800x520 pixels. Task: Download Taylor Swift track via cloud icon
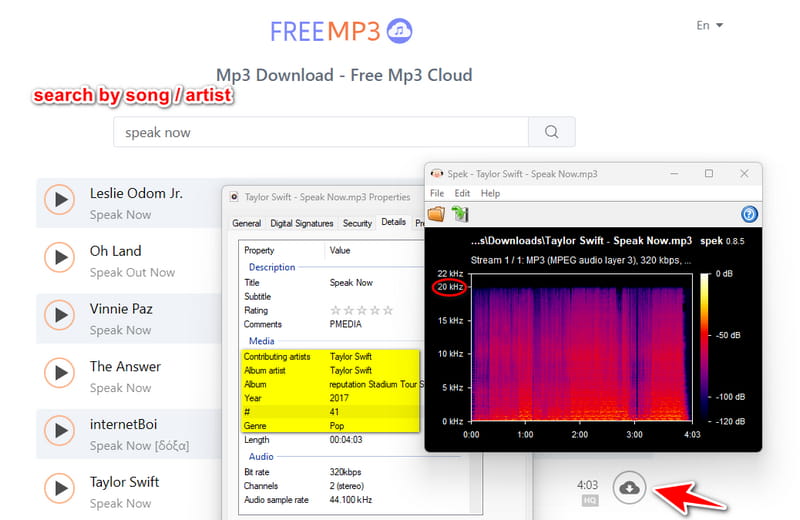point(630,487)
